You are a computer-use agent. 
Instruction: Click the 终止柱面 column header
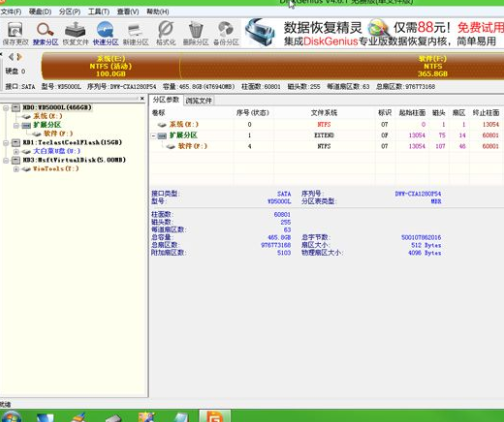point(486,113)
